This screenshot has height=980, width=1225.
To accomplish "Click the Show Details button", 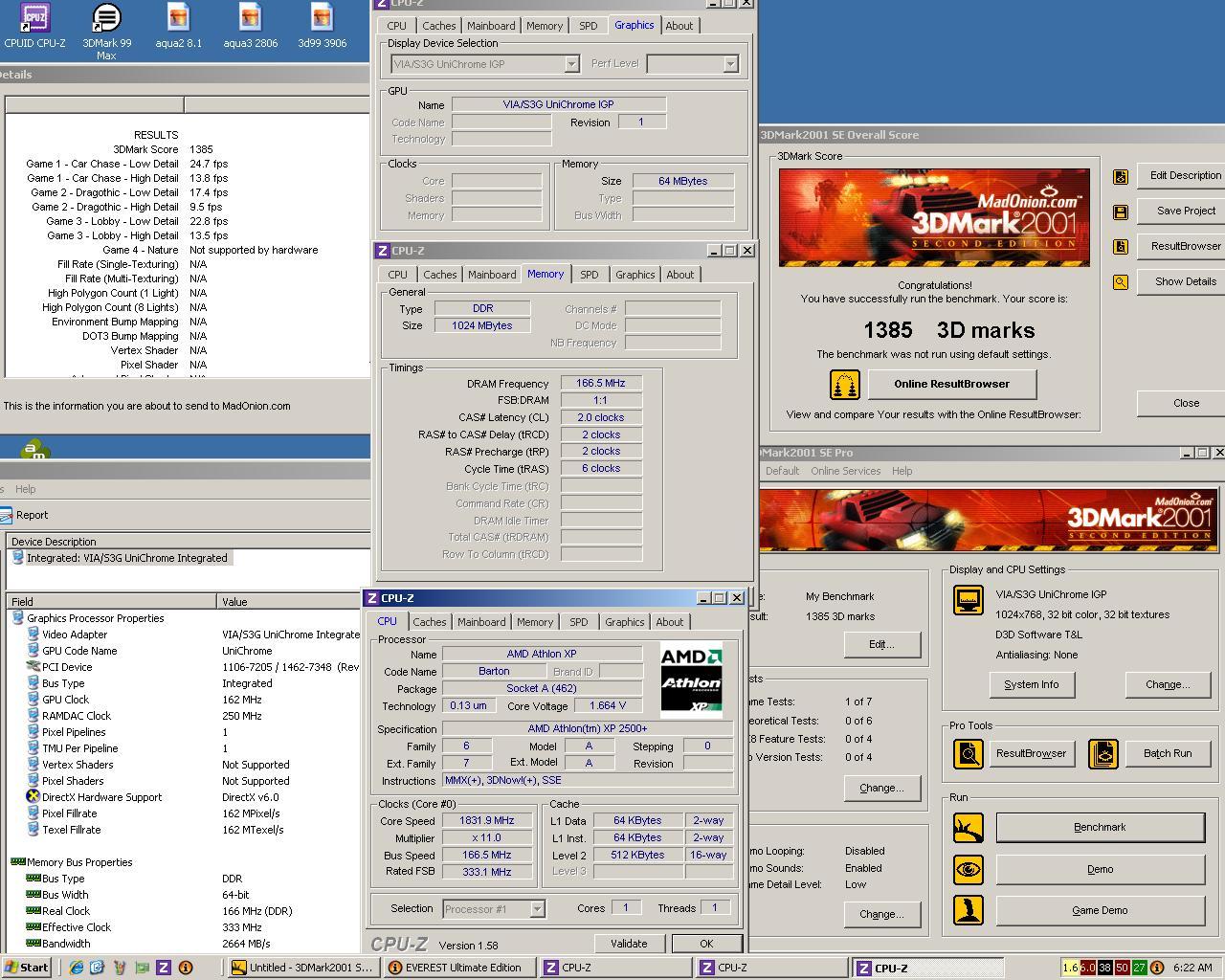I will coord(1186,281).
